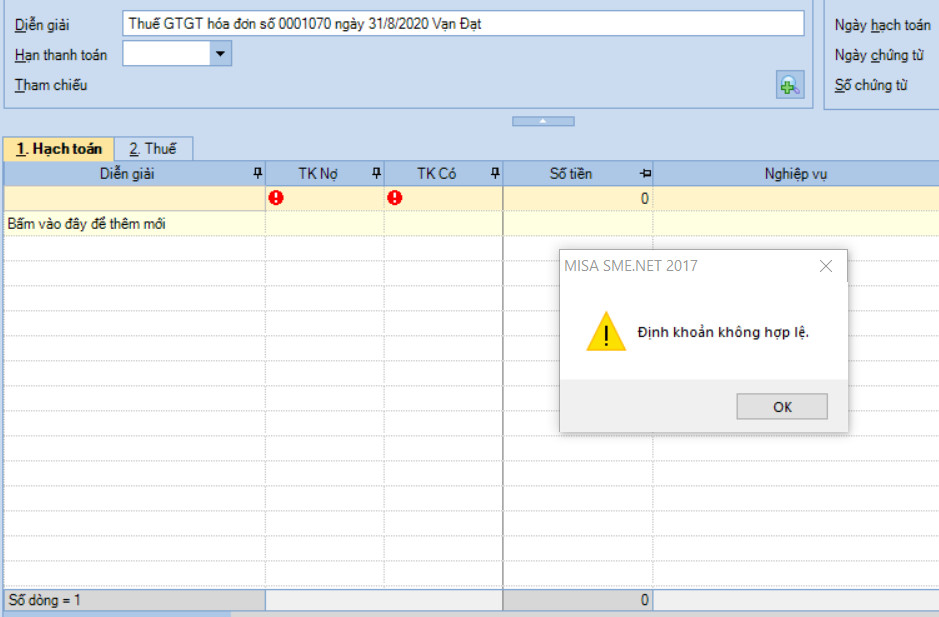939x617 pixels.
Task: Click the add reference magnifier icon
Action: tap(789, 86)
